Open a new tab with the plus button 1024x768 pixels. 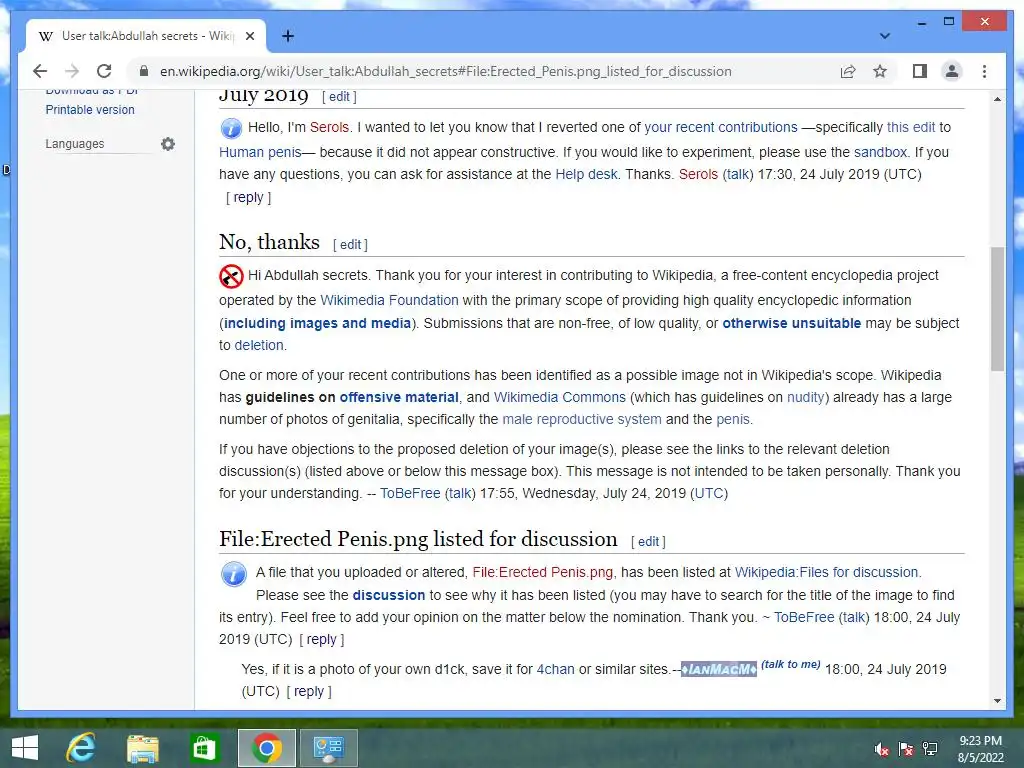click(x=287, y=36)
